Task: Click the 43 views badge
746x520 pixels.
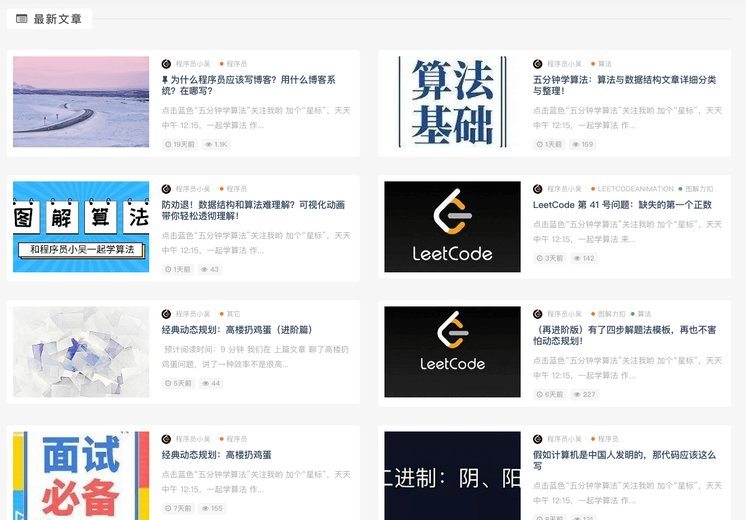Action: 210,269
